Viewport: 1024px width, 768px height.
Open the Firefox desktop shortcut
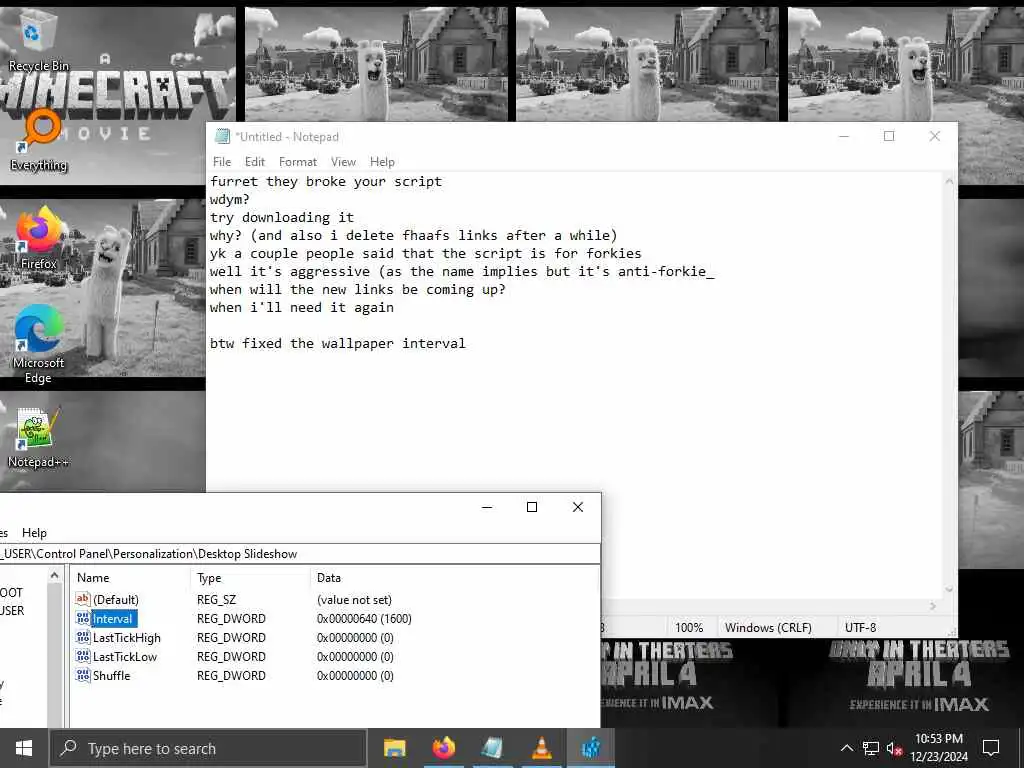pyautogui.click(x=39, y=238)
